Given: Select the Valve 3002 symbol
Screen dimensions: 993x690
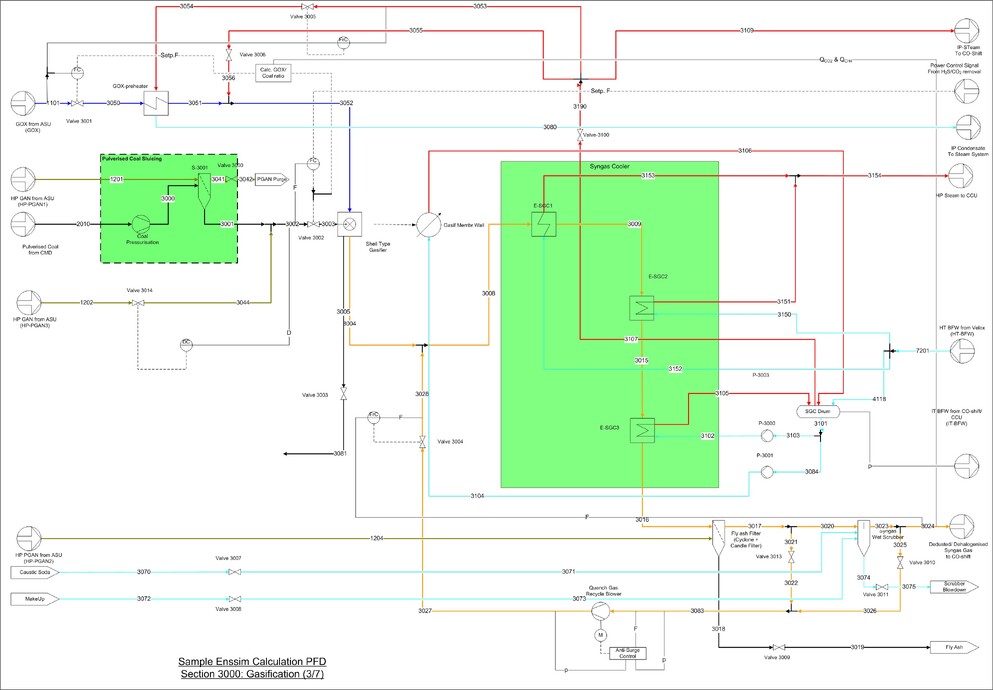Looking at the screenshot, I should click(313, 224).
